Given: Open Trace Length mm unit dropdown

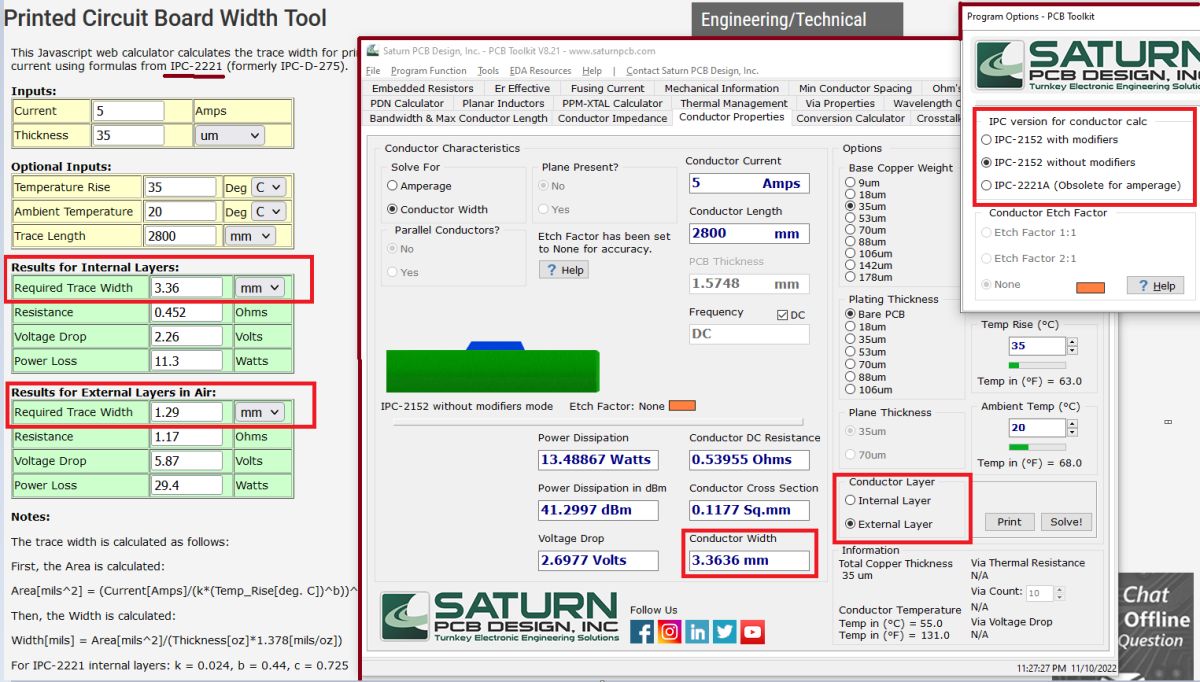Looking at the screenshot, I should coord(250,236).
